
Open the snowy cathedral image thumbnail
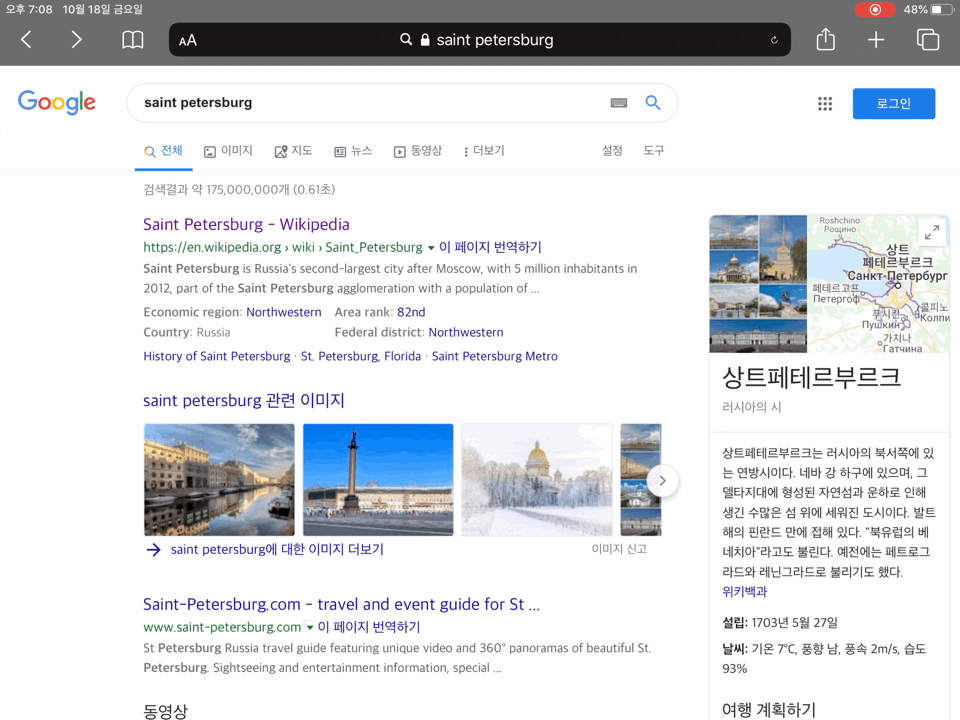[536, 480]
